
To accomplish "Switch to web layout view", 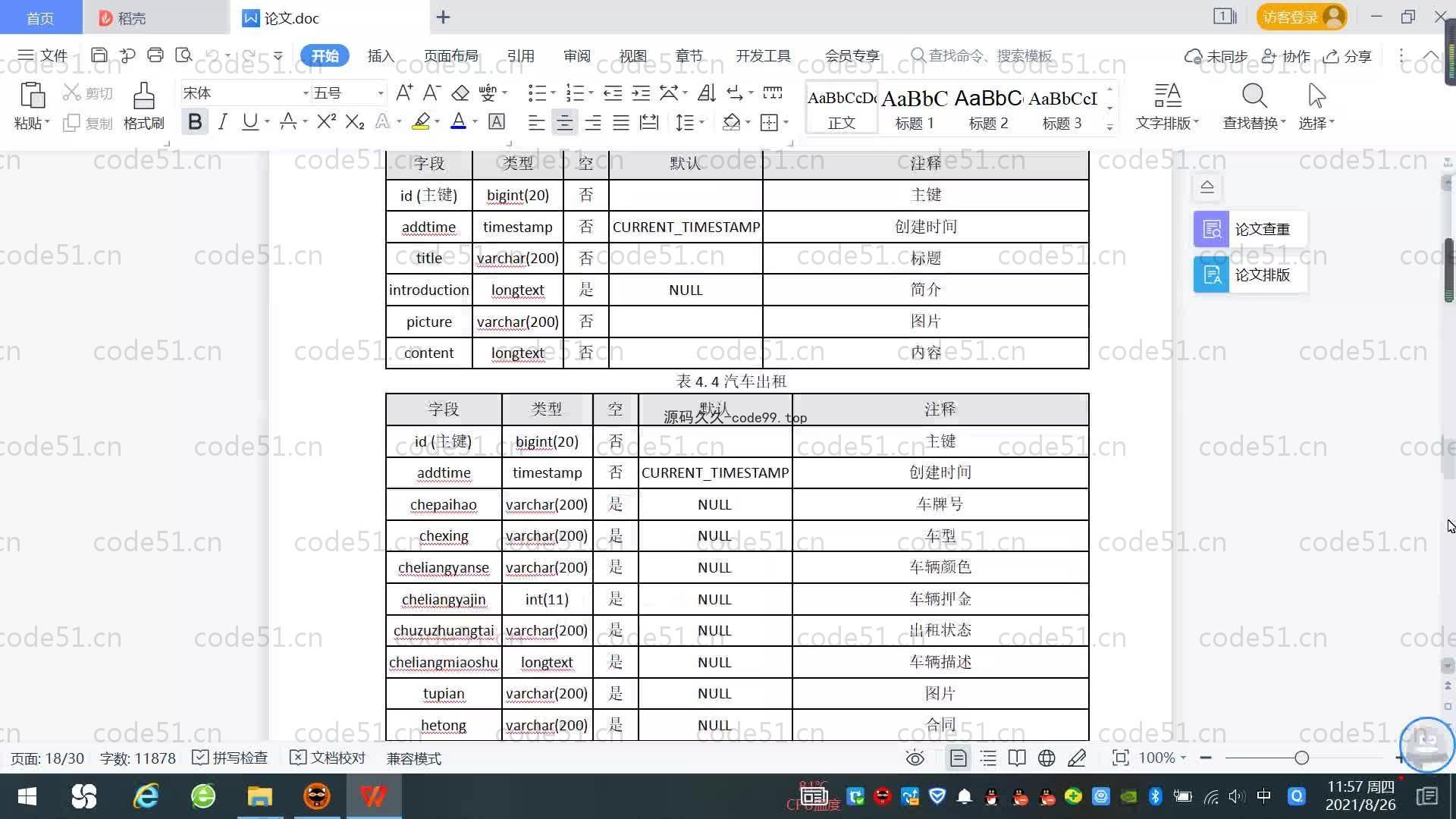I will (x=1046, y=758).
